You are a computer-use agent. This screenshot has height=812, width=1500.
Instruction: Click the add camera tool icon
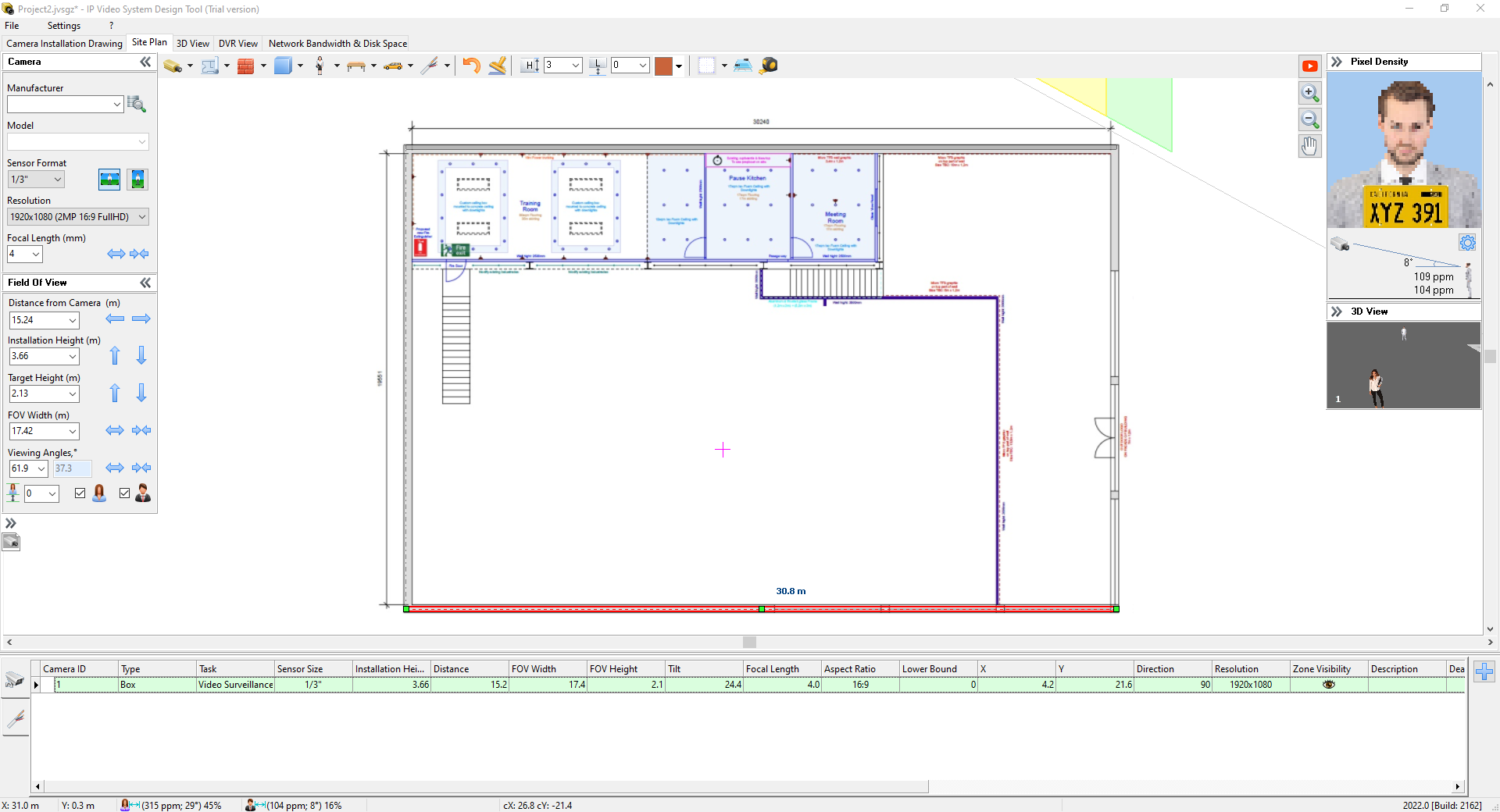[x=173, y=66]
